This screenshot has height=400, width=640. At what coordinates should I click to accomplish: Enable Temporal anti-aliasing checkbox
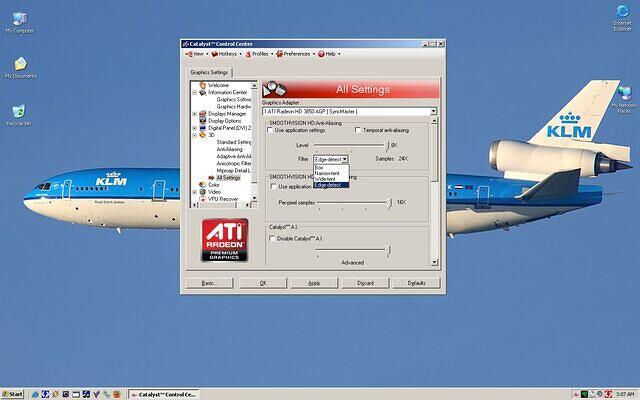[x=358, y=130]
